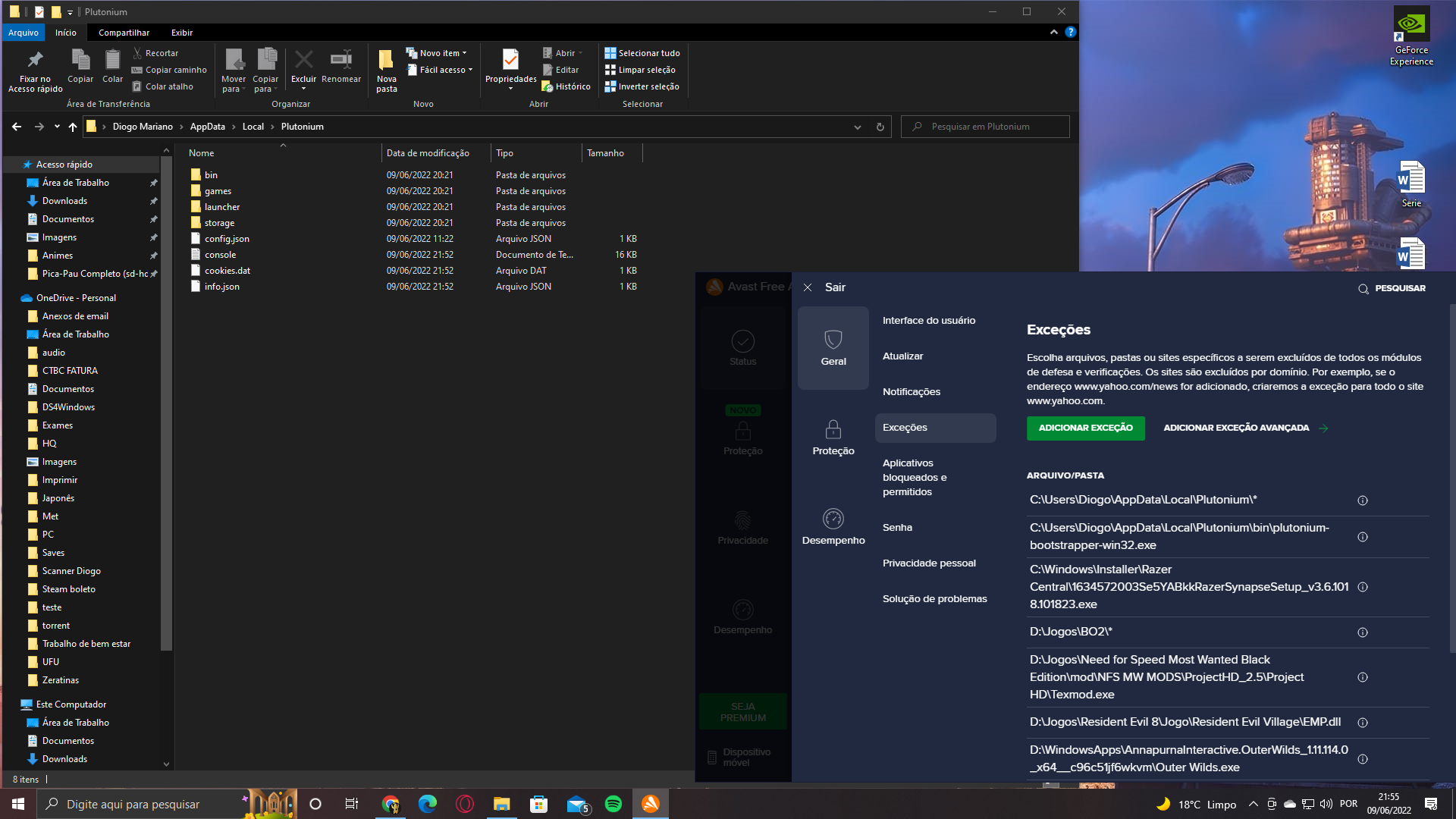
Task: Select the launcher folder
Action: pyautogui.click(x=222, y=207)
